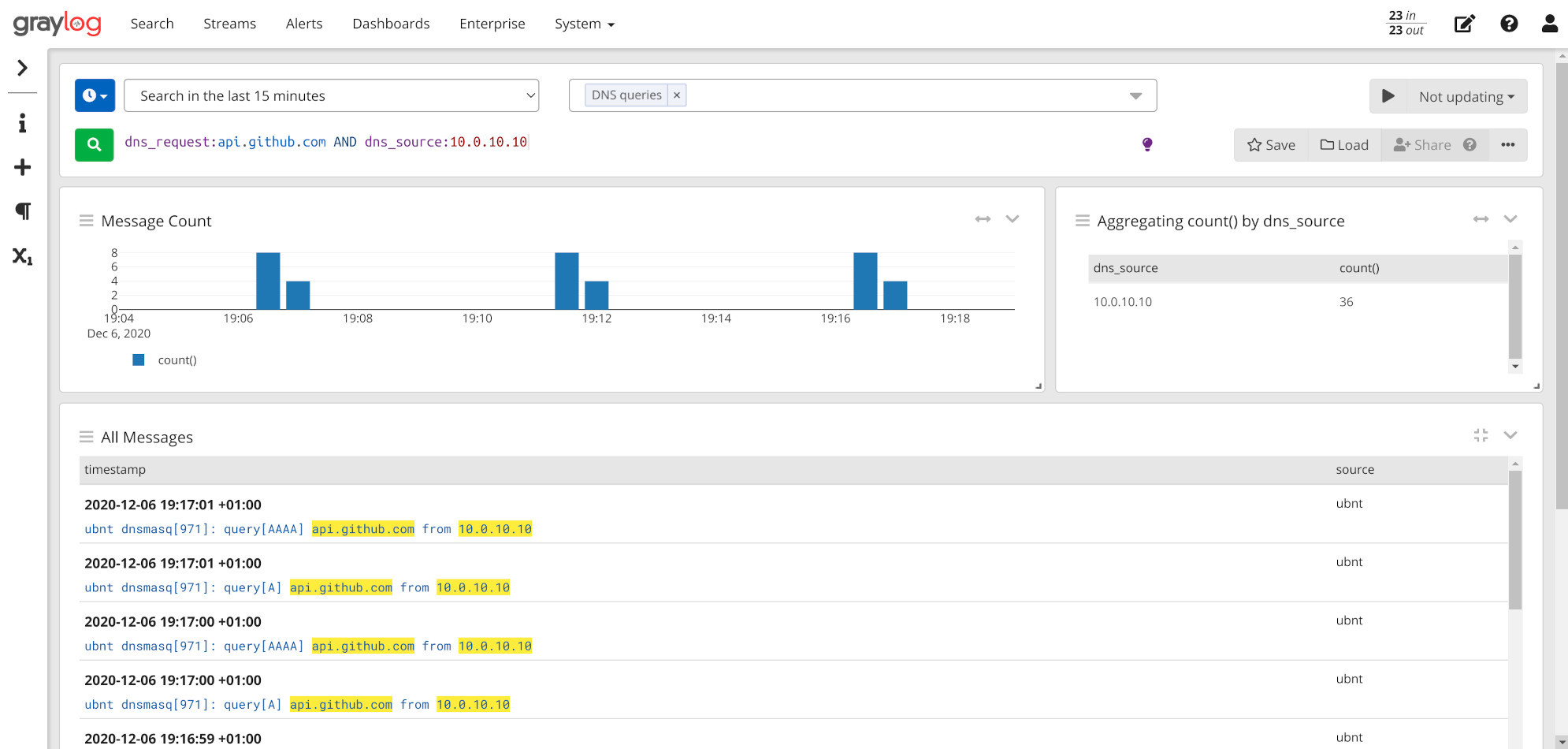The image size is (1568, 749).
Task: Click the All Messages list scrollbar thumb
Action: pos(1514,540)
